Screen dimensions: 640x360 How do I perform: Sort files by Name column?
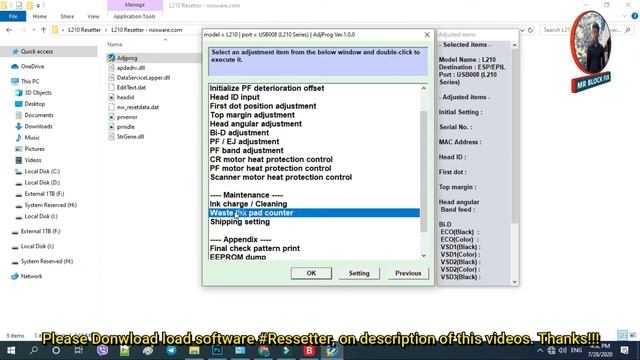115,44
